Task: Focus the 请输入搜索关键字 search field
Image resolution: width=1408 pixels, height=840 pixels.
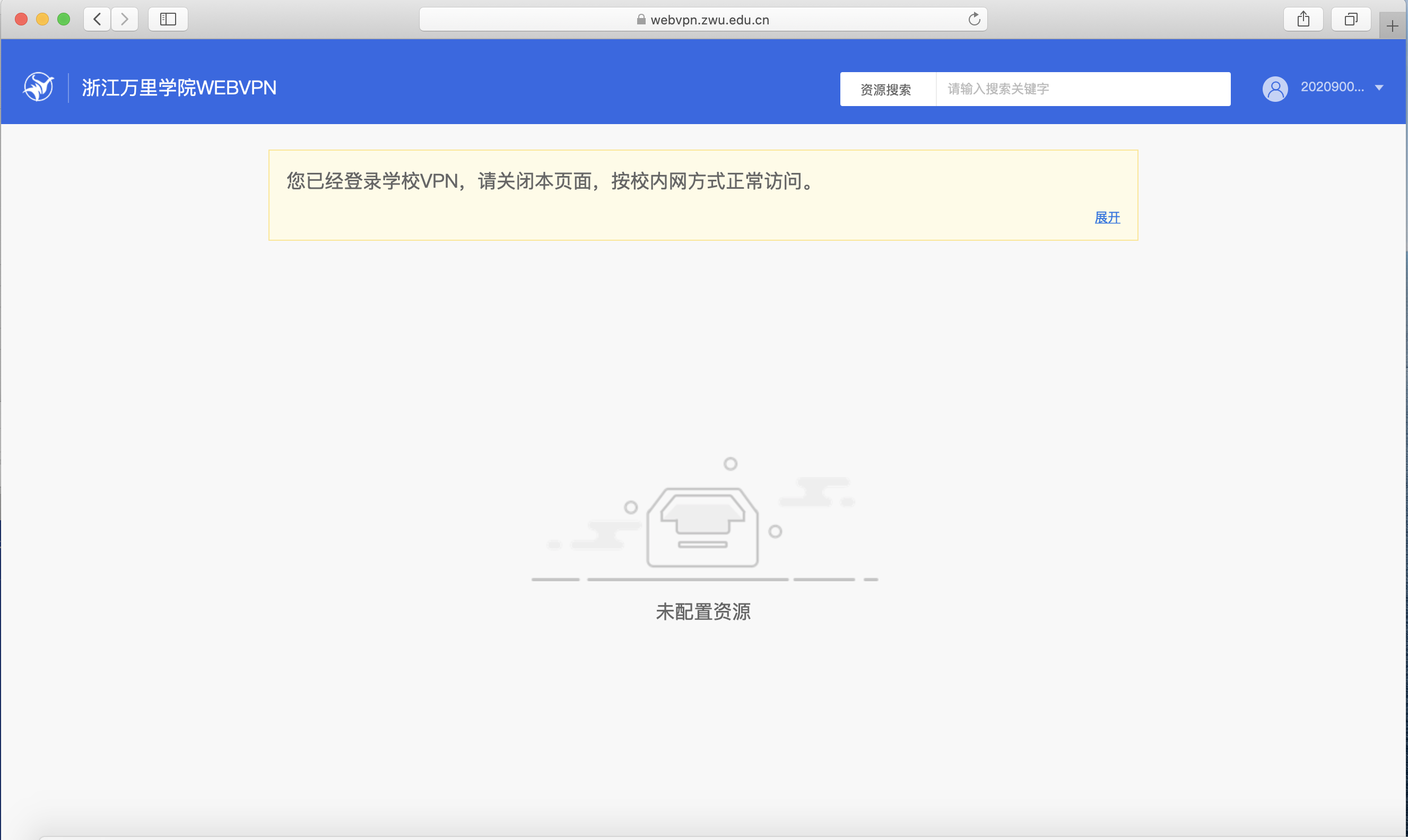Action: (x=1083, y=89)
